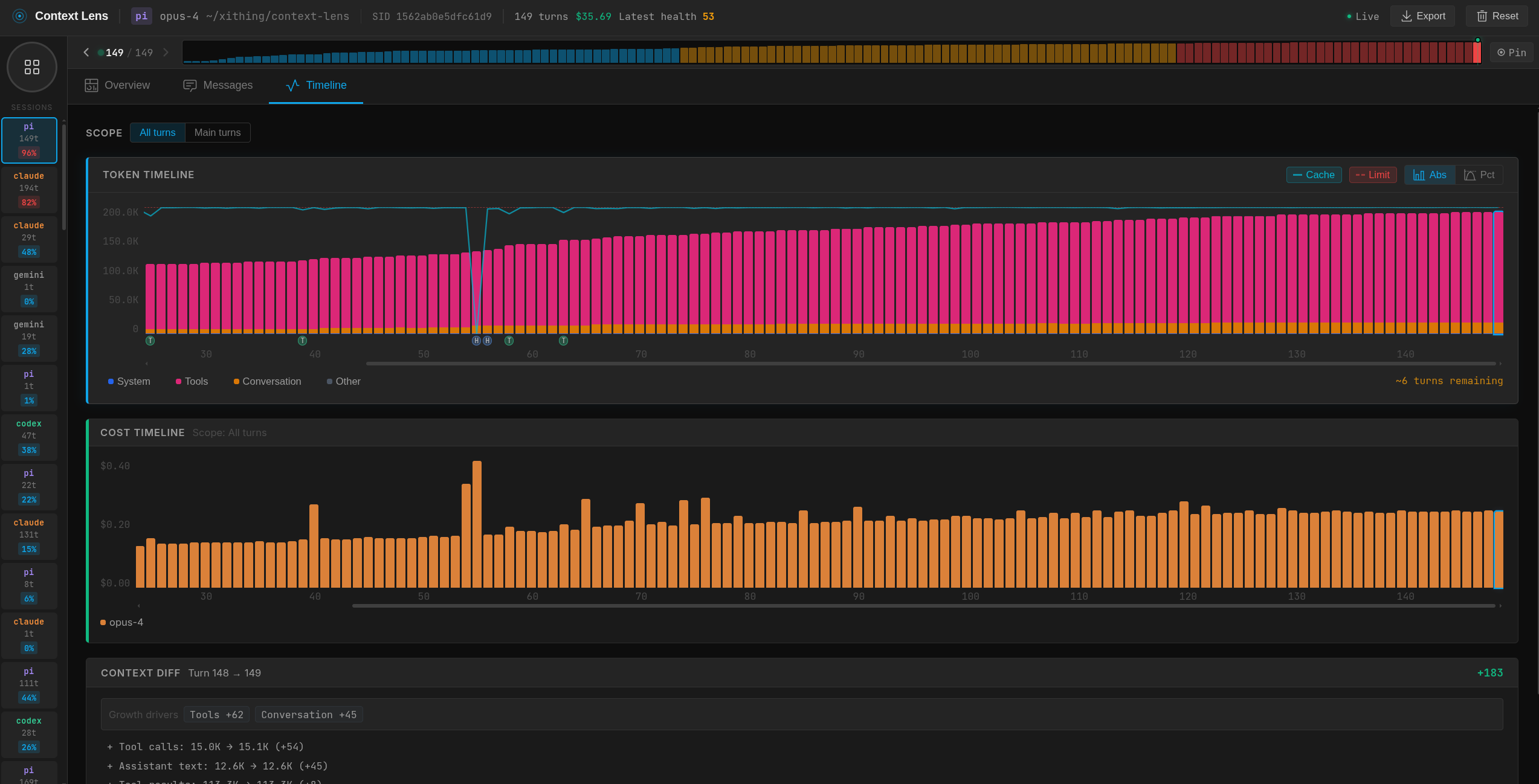Click the +183 context diff total
Viewport: 1539px width, 784px height.
tap(1490, 673)
